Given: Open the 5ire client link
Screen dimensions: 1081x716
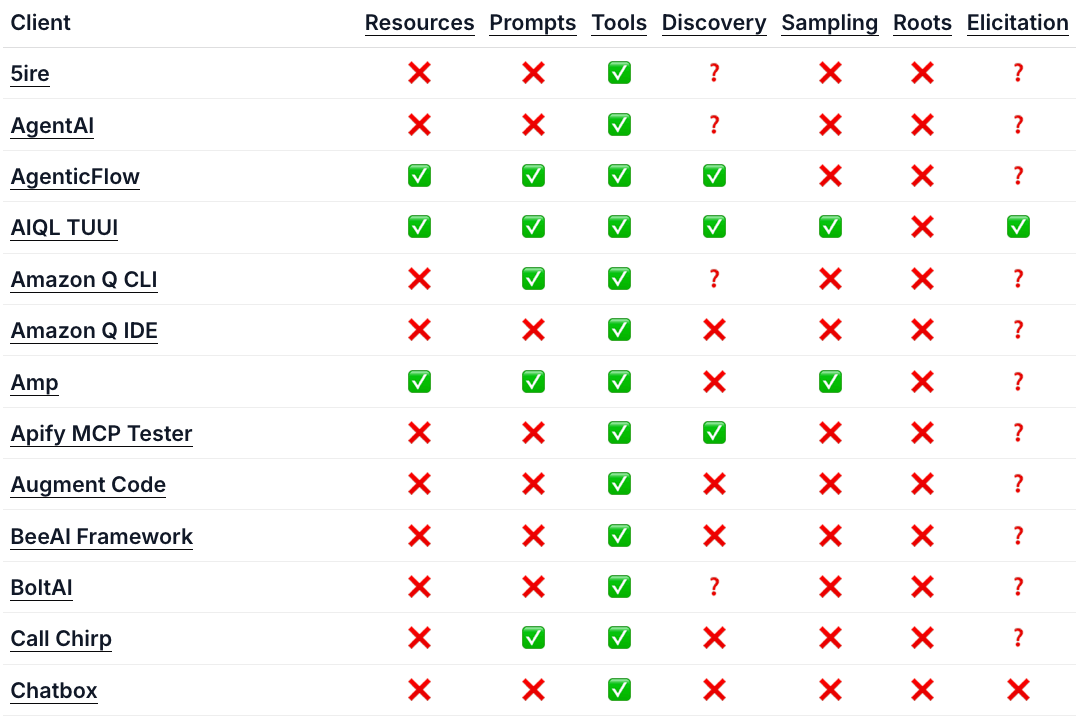Looking at the screenshot, I should (30, 74).
